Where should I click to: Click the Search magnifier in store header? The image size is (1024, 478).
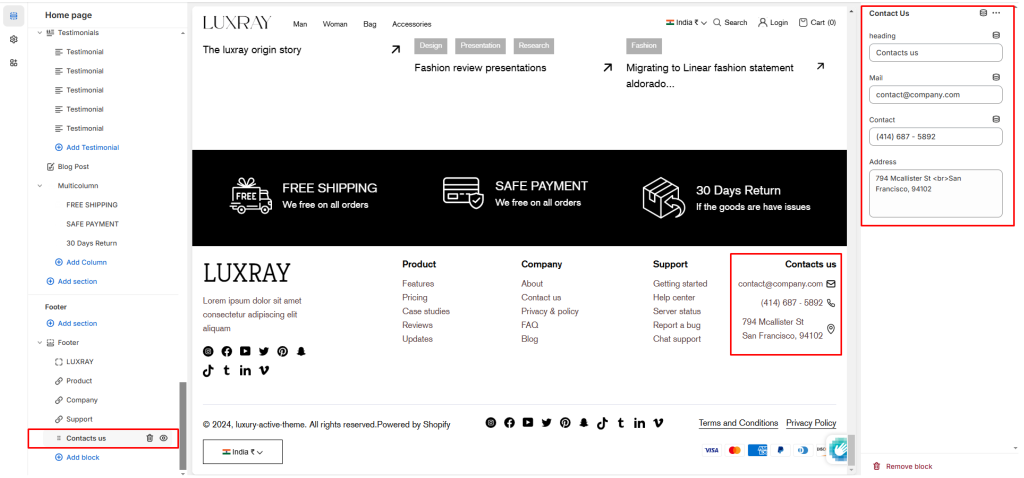[x=717, y=22]
